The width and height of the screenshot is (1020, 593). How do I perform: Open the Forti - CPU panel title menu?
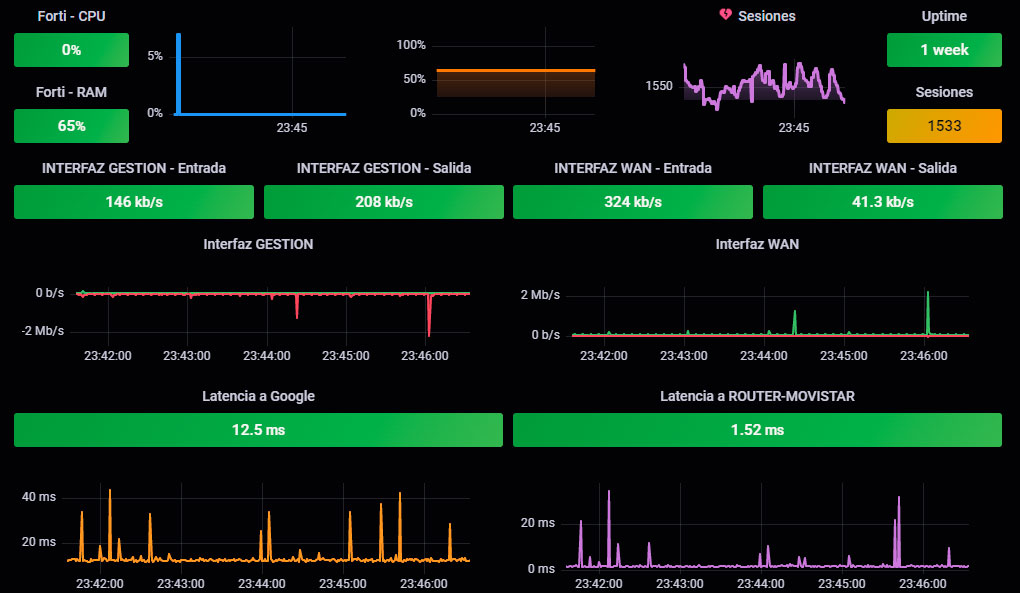click(71, 16)
